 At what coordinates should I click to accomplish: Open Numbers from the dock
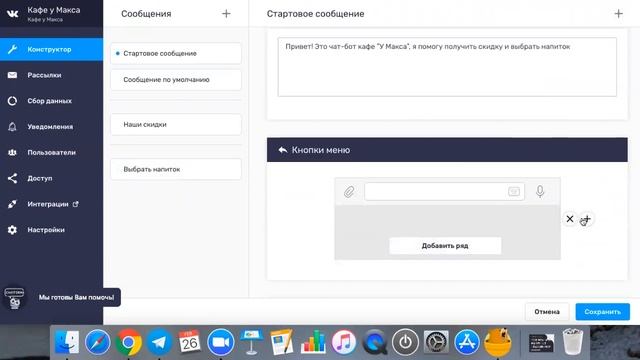pyautogui.click(x=313, y=342)
